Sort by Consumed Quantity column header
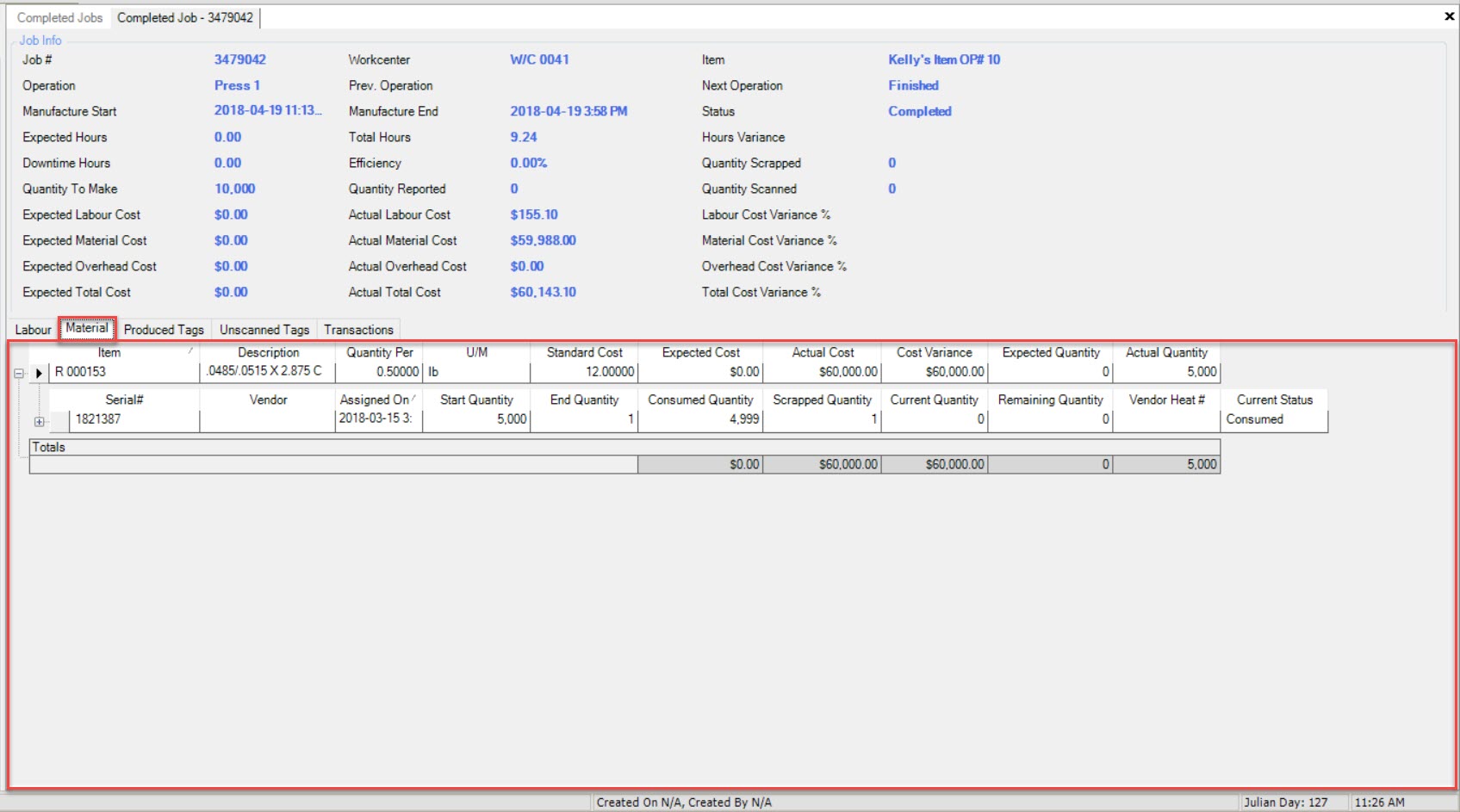 tap(700, 400)
